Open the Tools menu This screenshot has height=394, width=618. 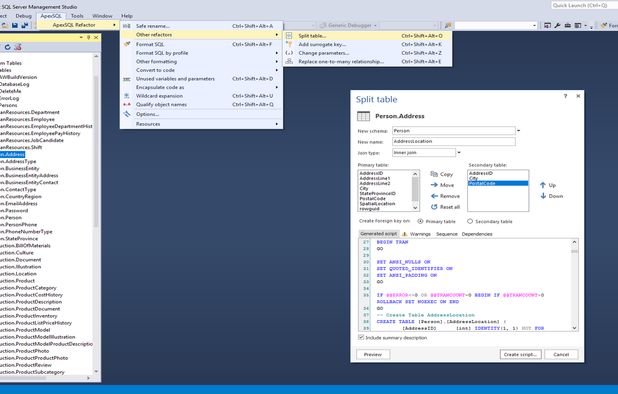[x=77, y=16]
